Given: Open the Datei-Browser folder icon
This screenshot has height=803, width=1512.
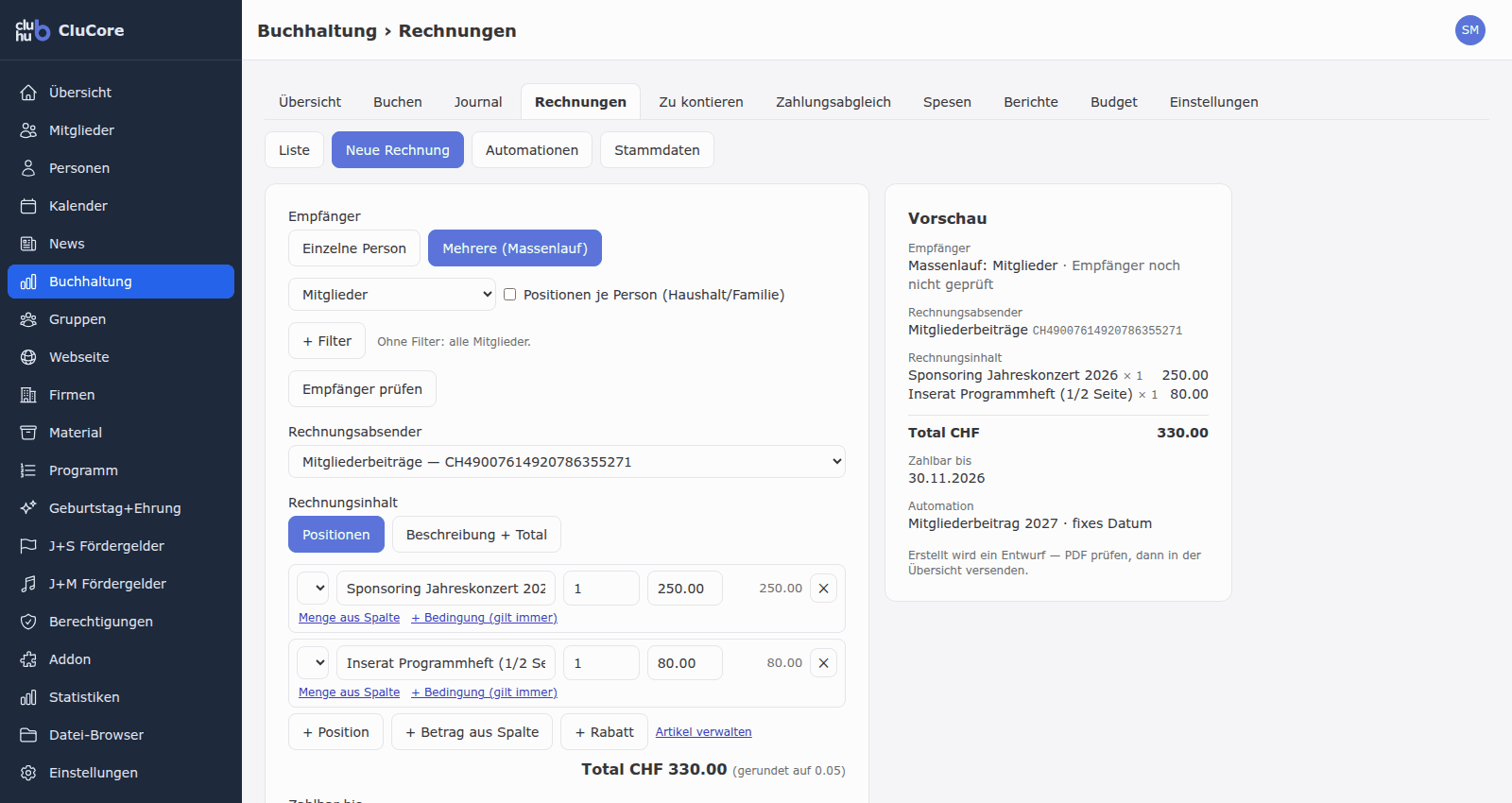Looking at the screenshot, I should click(28, 735).
